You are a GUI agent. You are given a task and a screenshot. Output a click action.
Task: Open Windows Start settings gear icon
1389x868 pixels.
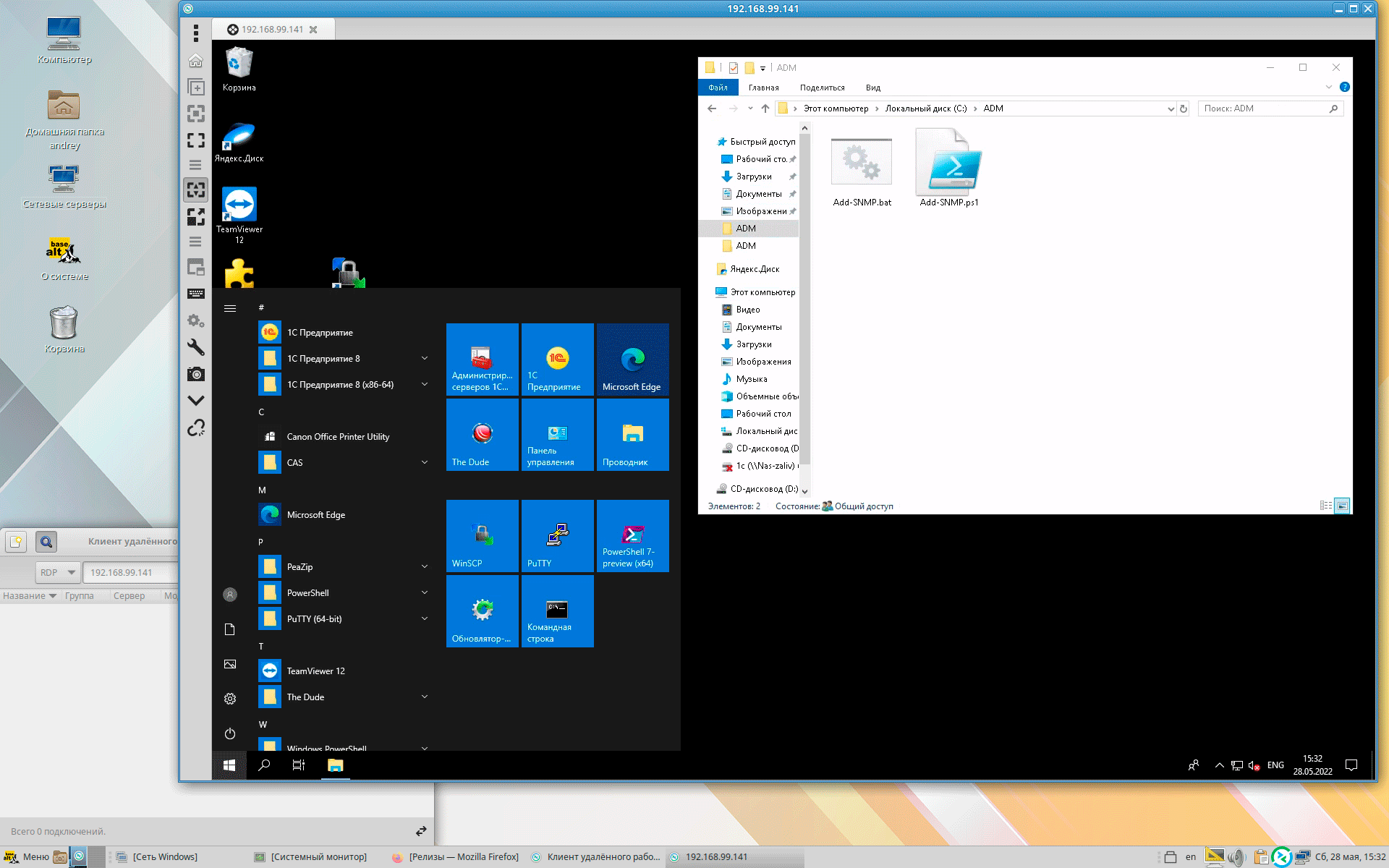230,699
